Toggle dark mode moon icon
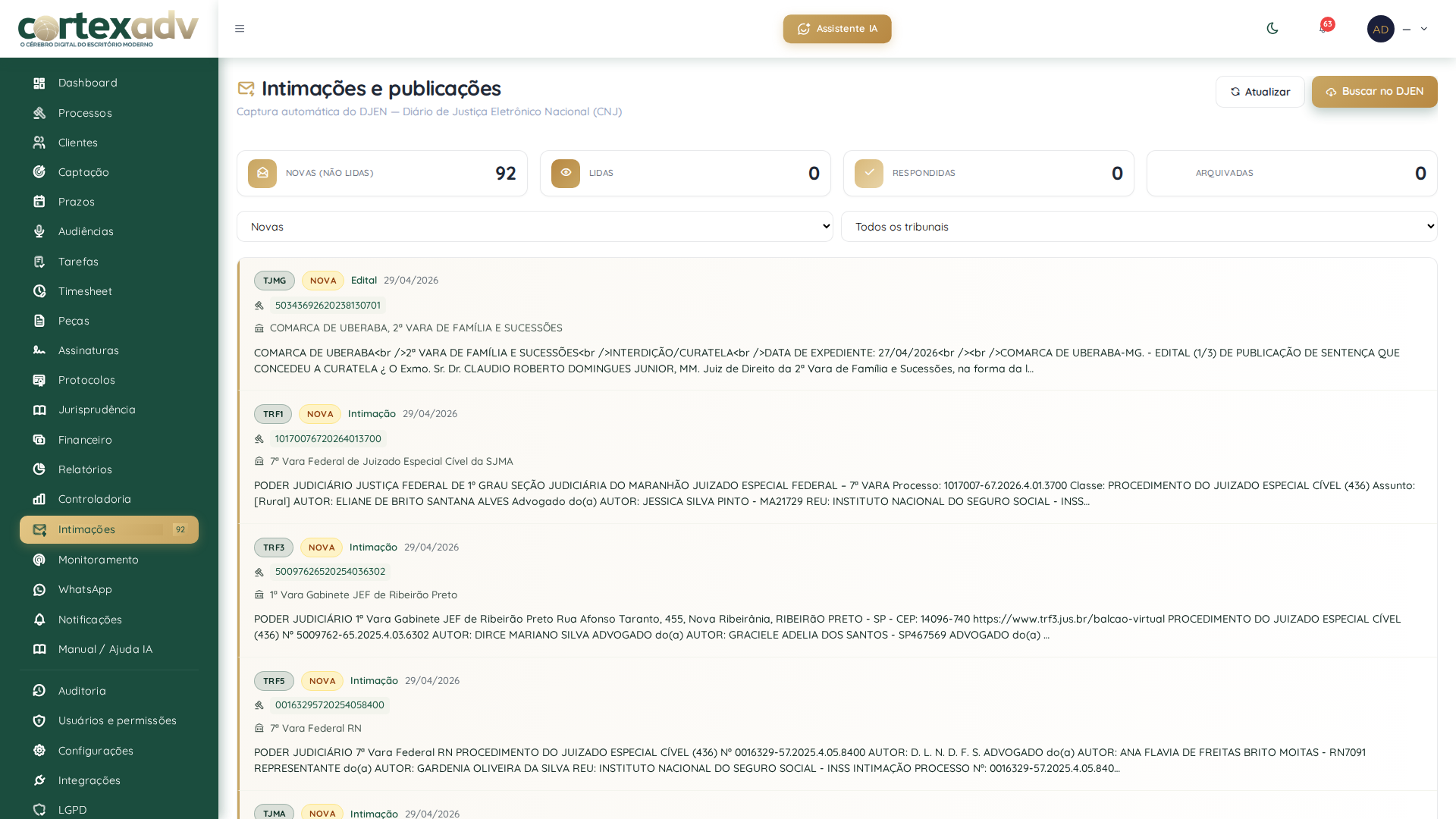This screenshot has width=1456, height=819. [x=1272, y=28]
